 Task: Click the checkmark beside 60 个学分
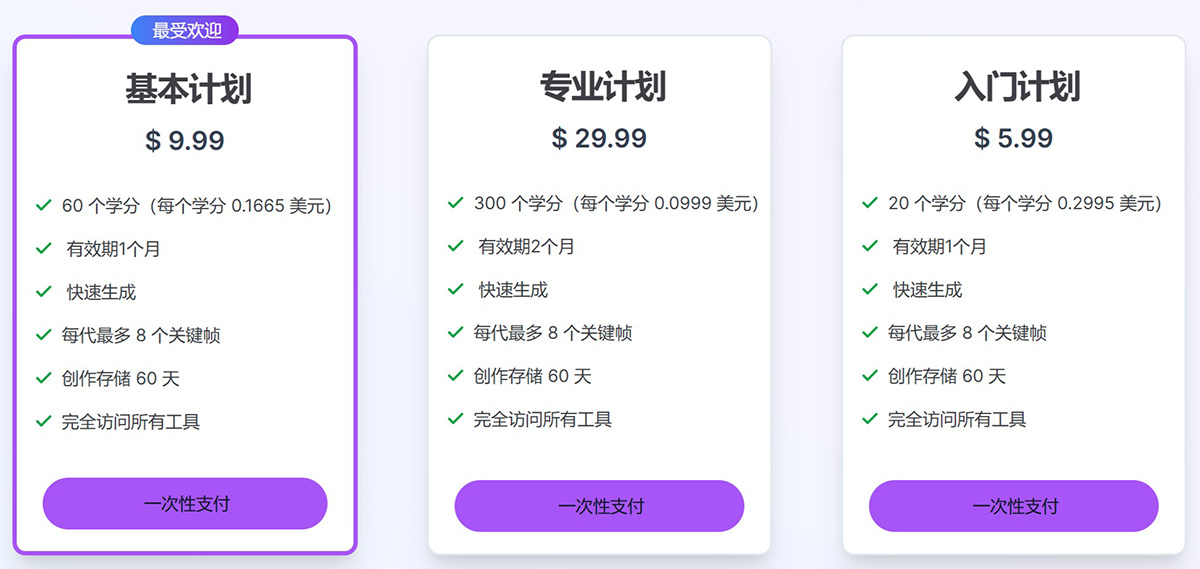[43, 205]
